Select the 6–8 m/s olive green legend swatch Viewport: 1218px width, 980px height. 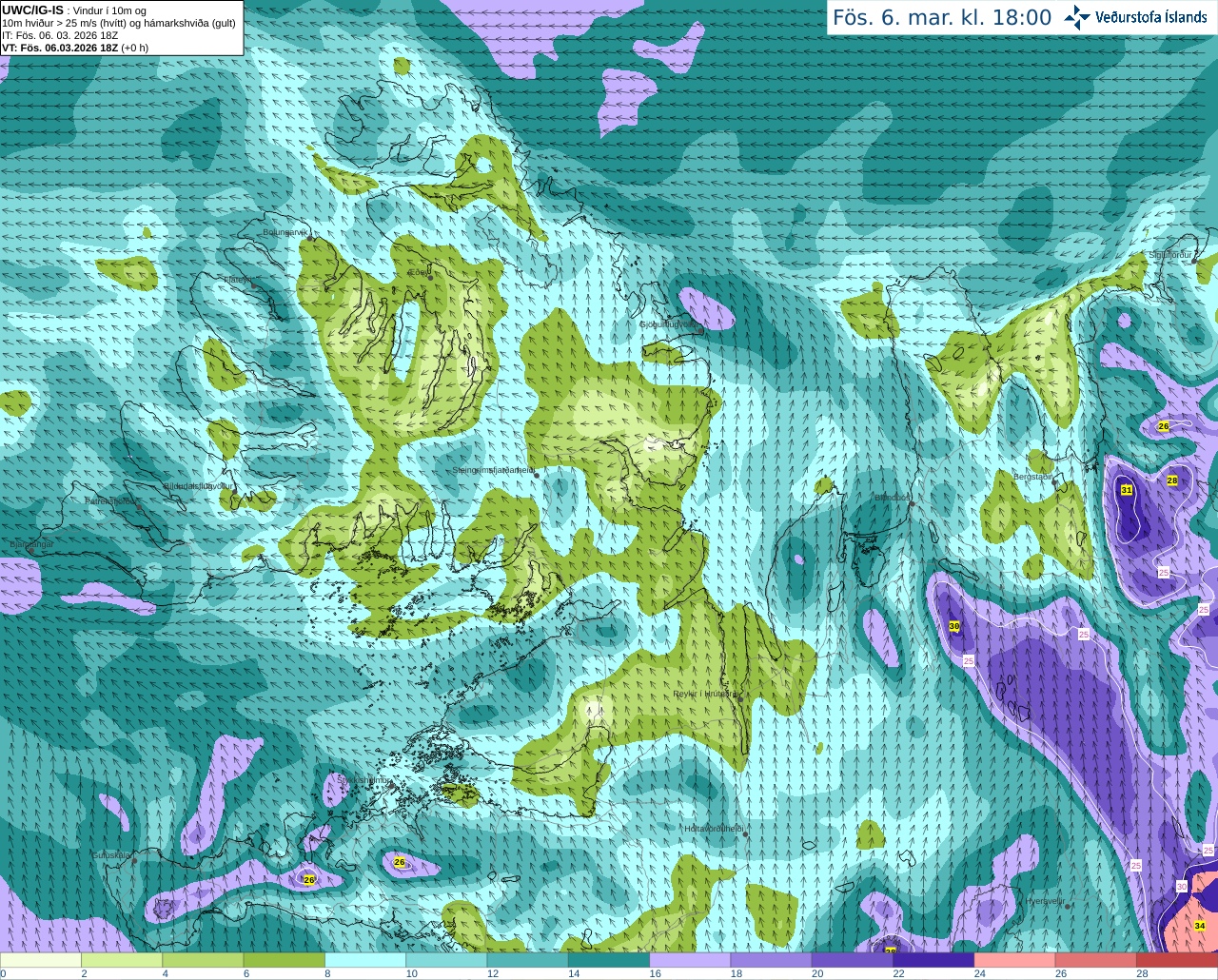click(285, 960)
